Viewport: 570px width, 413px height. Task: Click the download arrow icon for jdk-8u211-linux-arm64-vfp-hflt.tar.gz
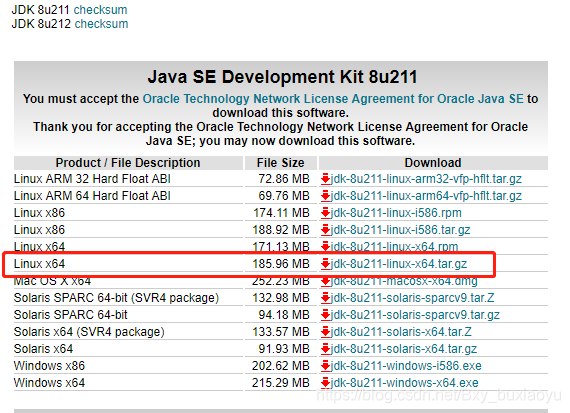[x=325, y=196]
